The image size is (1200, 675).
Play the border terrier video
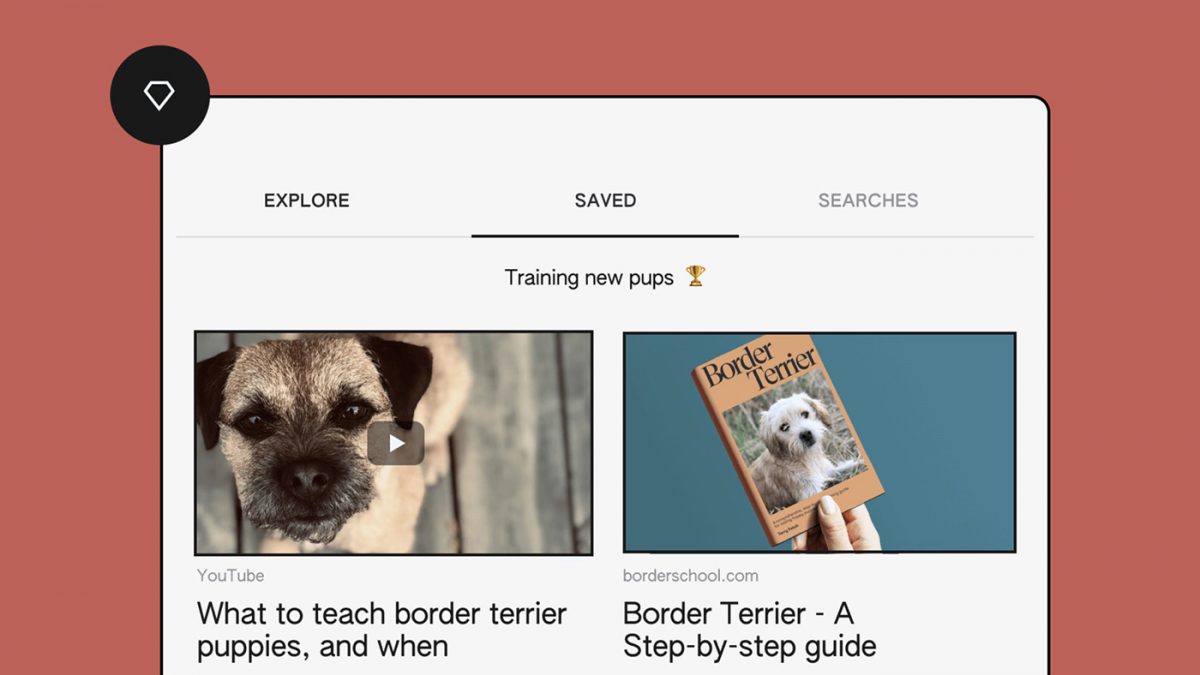pyautogui.click(x=396, y=443)
